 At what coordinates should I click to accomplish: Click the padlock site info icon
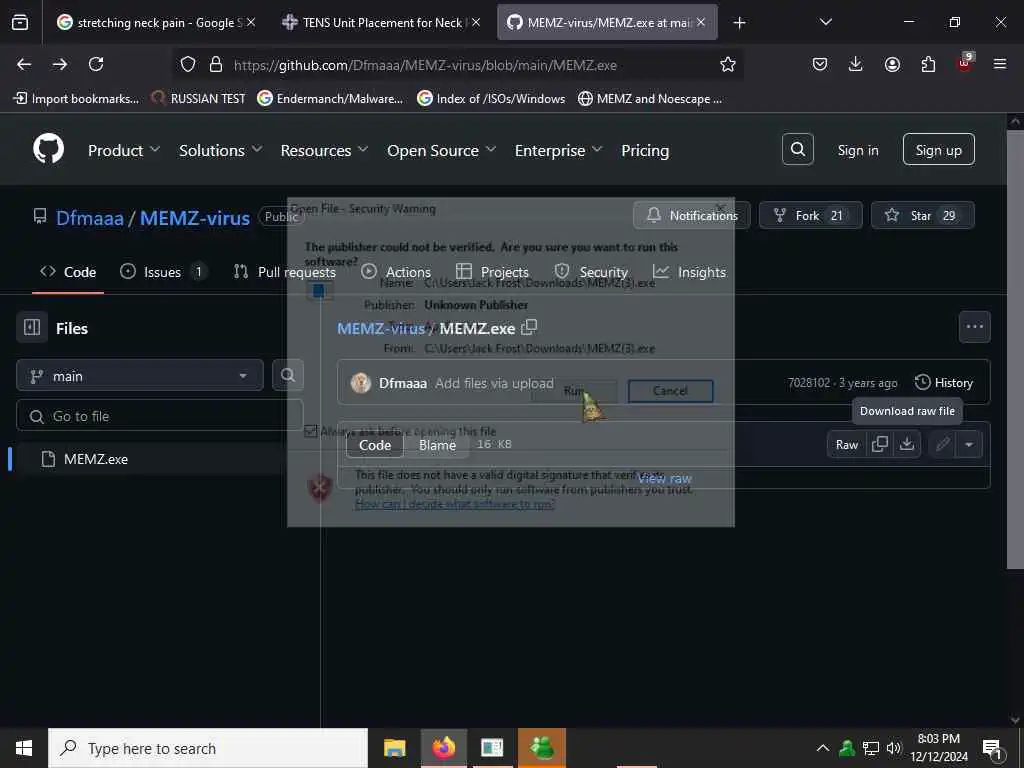tap(216, 64)
